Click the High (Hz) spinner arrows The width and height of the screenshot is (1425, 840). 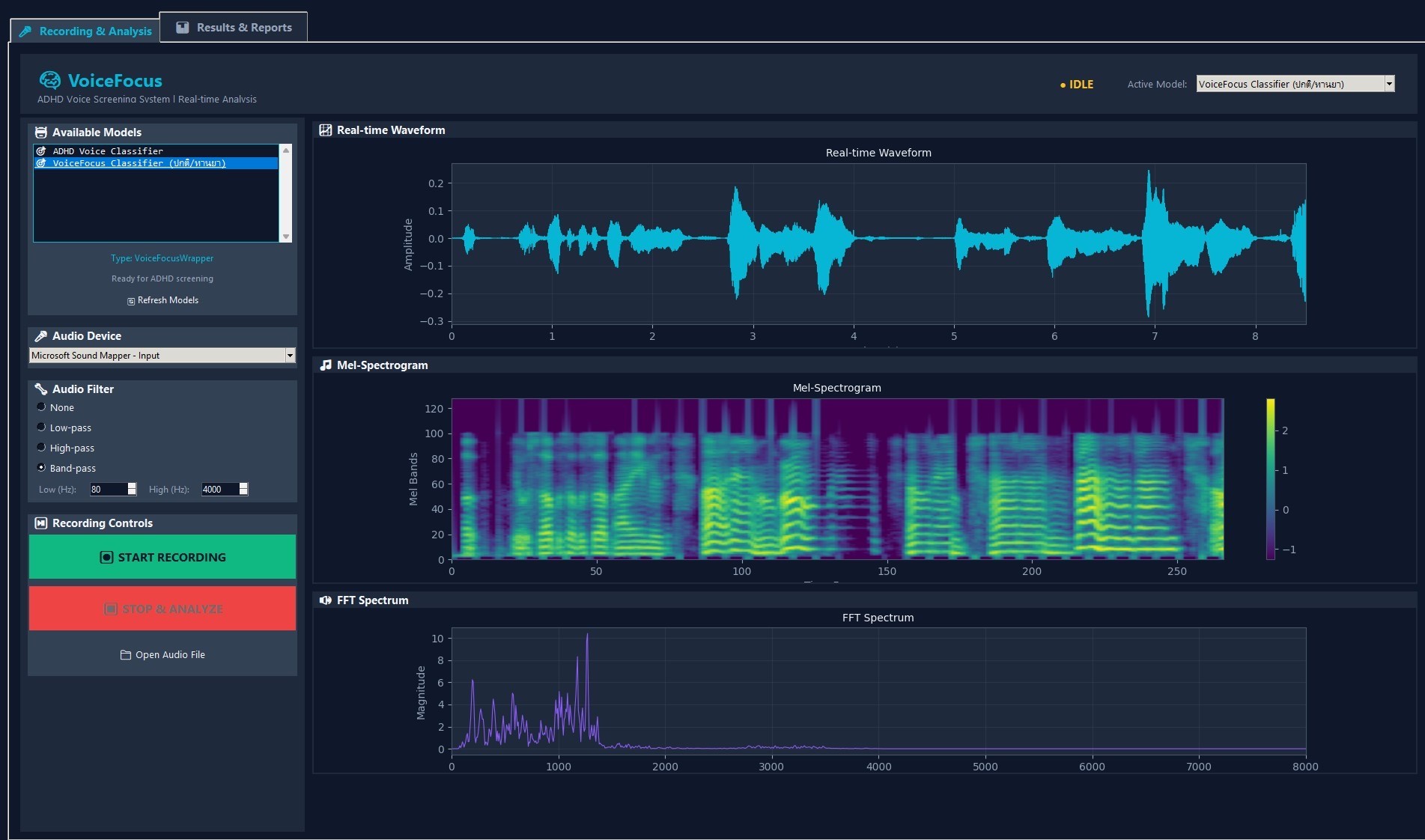tap(243, 489)
